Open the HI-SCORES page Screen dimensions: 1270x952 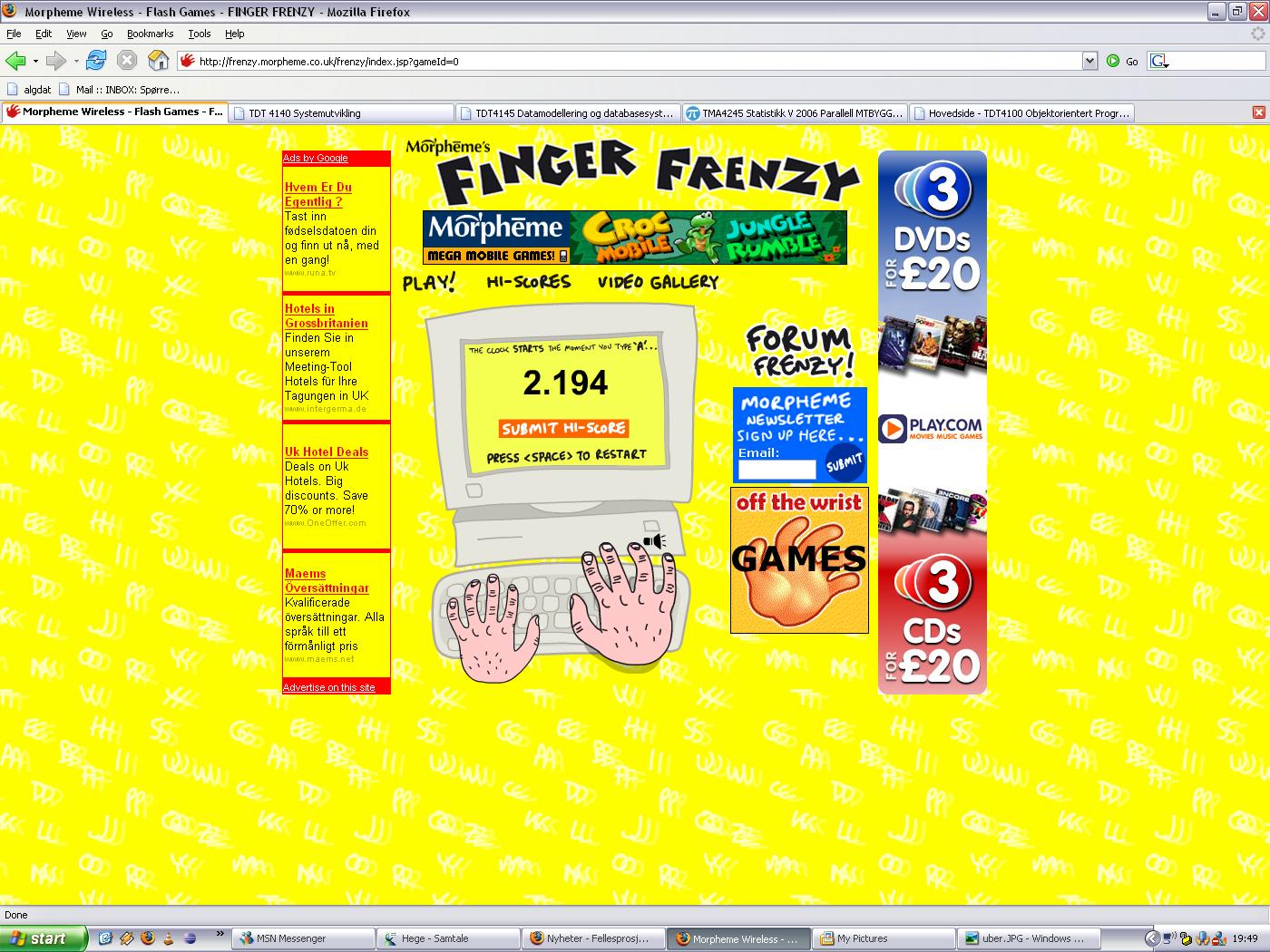pyautogui.click(x=529, y=282)
